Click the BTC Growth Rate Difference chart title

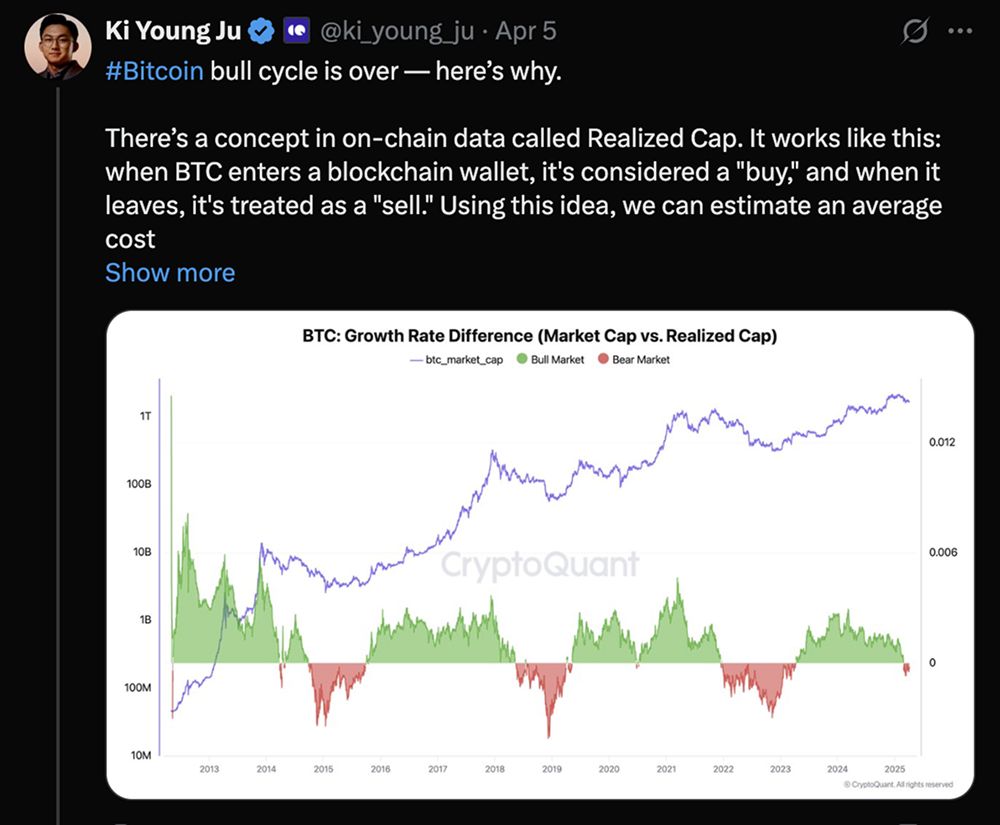(x=539, y=336)
